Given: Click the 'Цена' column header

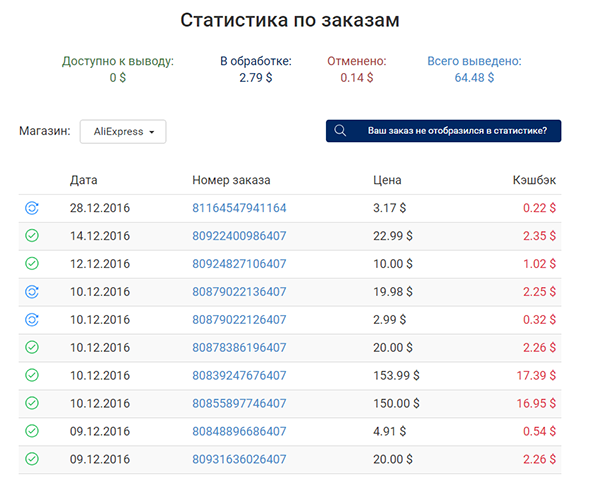Looking at the screenshot, I should [x=386, y=181].
